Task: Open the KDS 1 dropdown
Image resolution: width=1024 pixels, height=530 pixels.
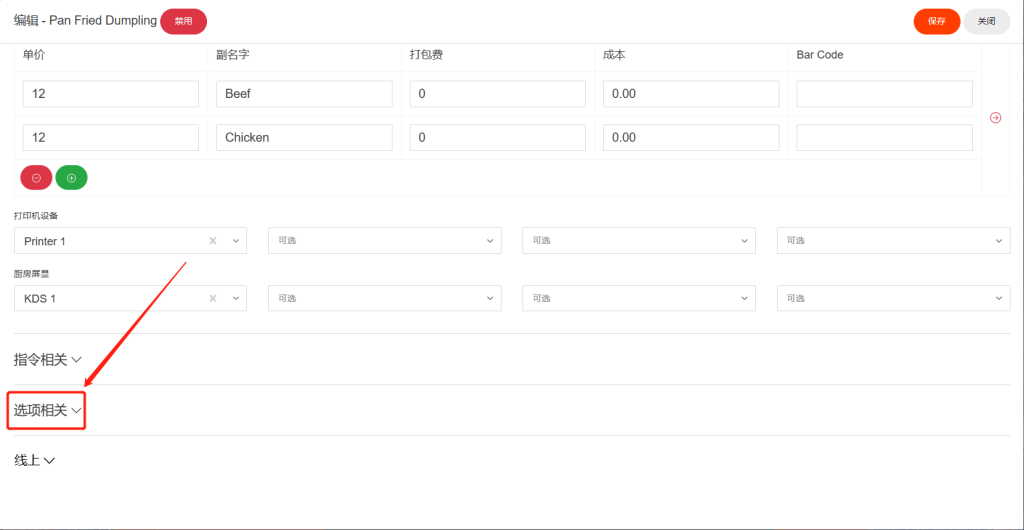Action: pos(236,298)
